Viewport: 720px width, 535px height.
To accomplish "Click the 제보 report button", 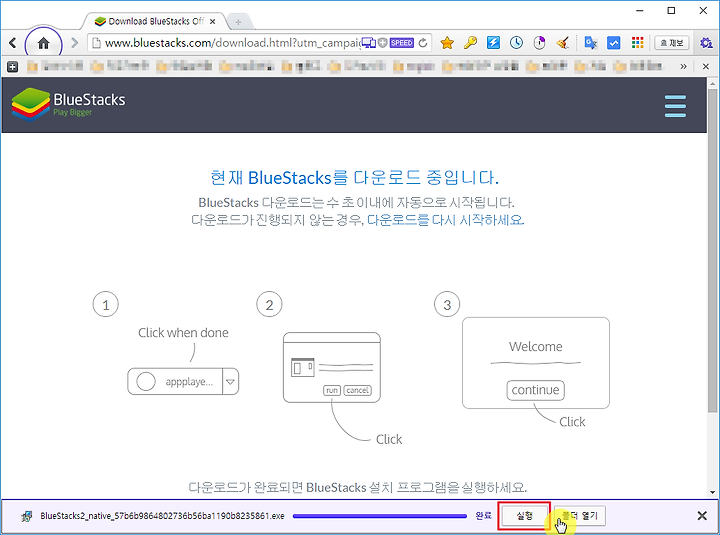I will point(671,43).
